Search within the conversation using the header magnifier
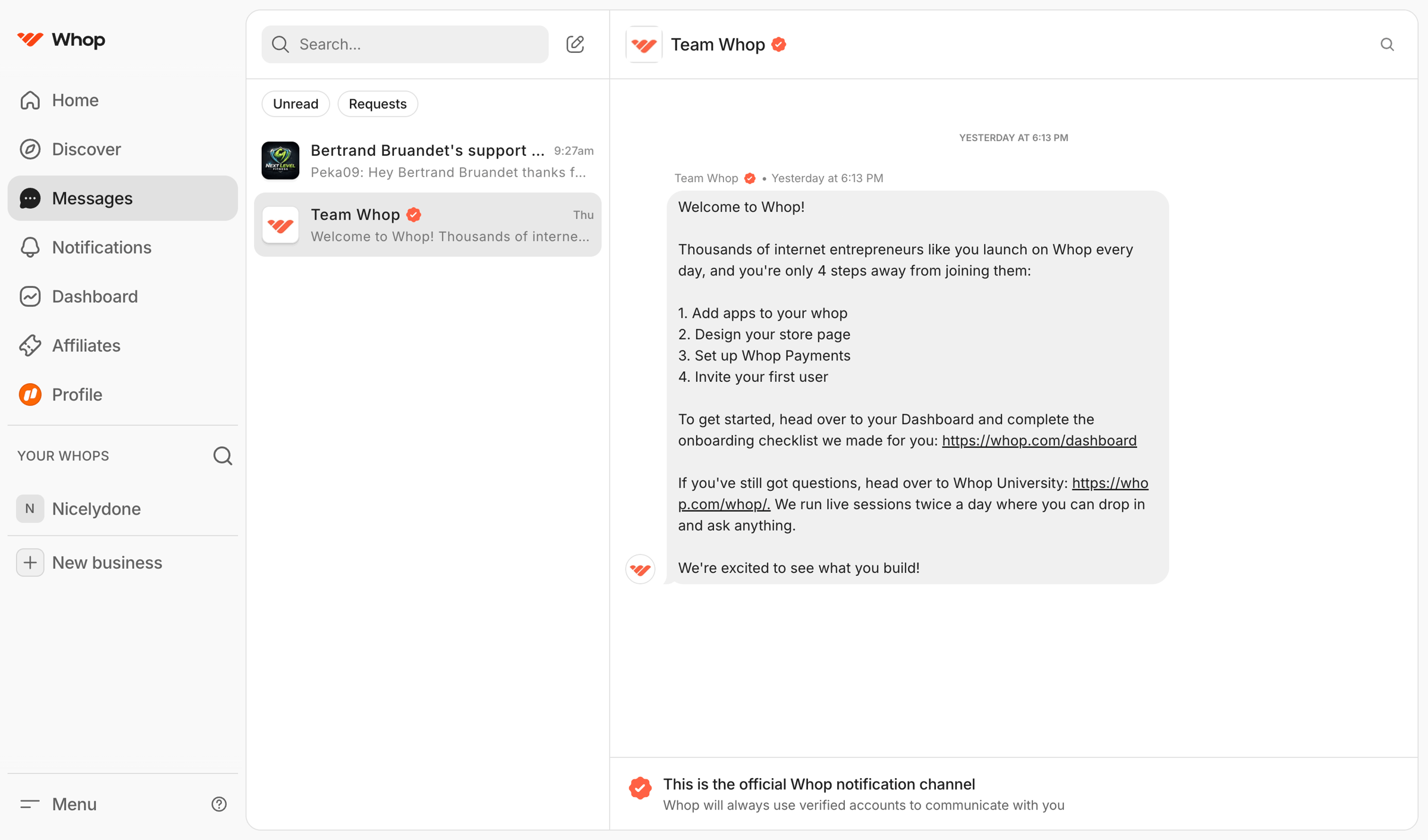 (1387, 44)
